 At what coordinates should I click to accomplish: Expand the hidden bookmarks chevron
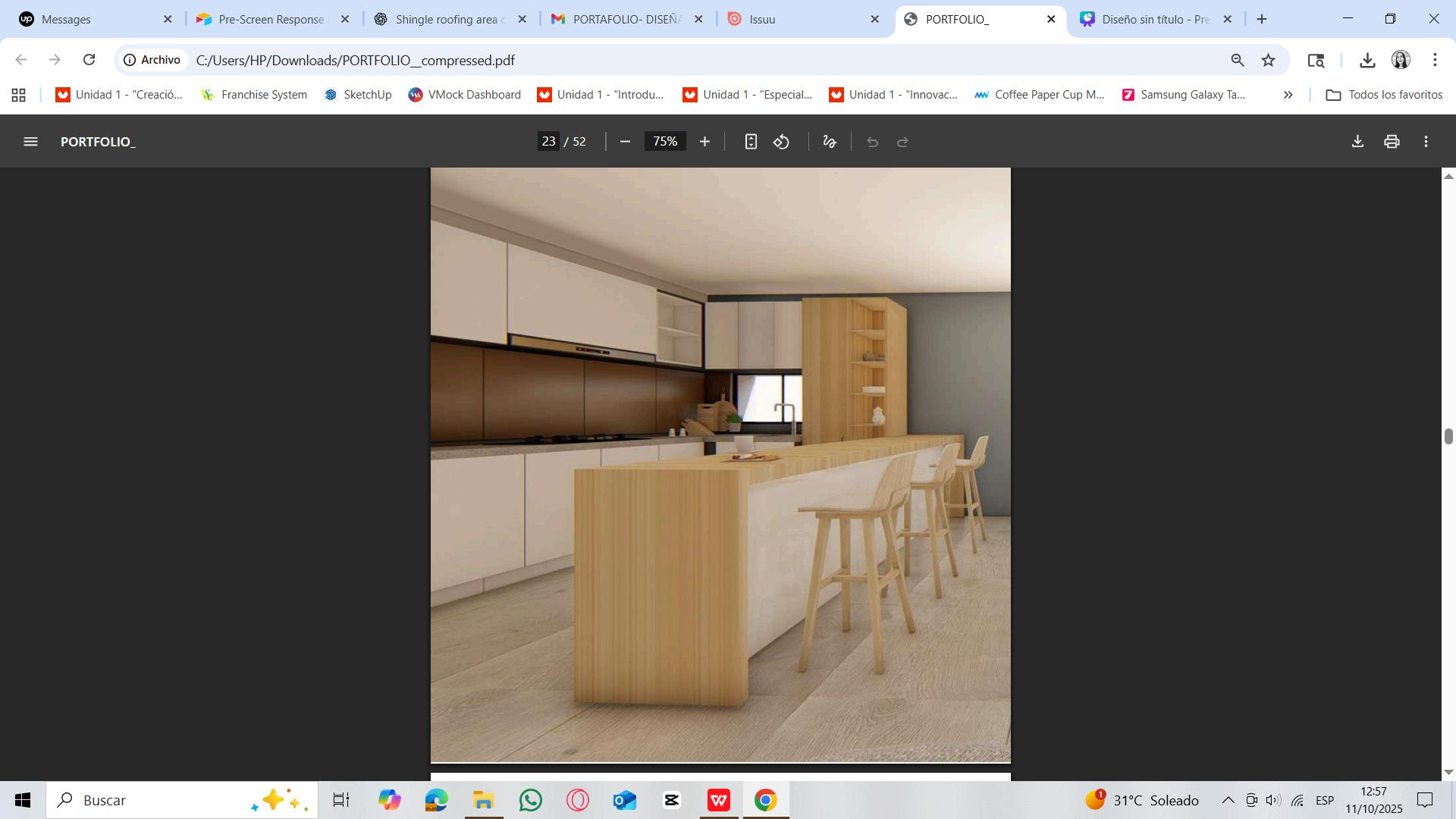(1288, 95)
